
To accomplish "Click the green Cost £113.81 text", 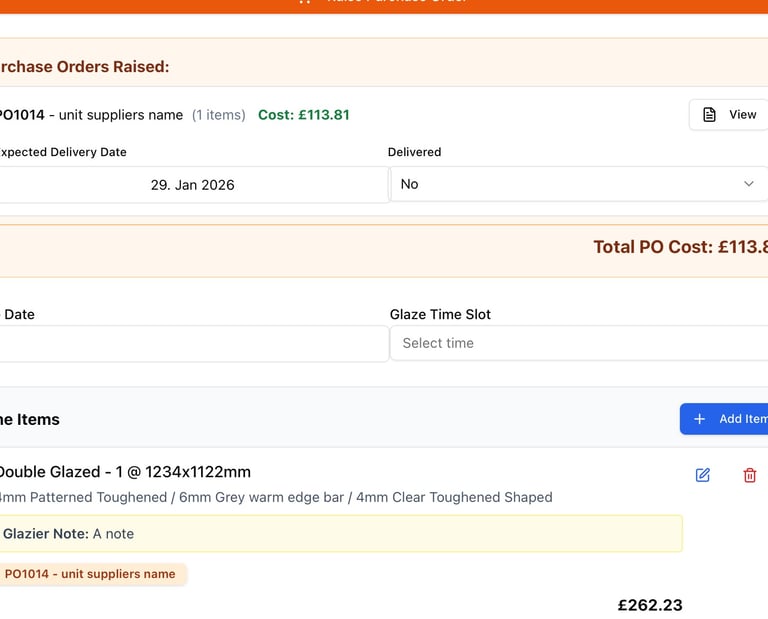I will 304,115.
